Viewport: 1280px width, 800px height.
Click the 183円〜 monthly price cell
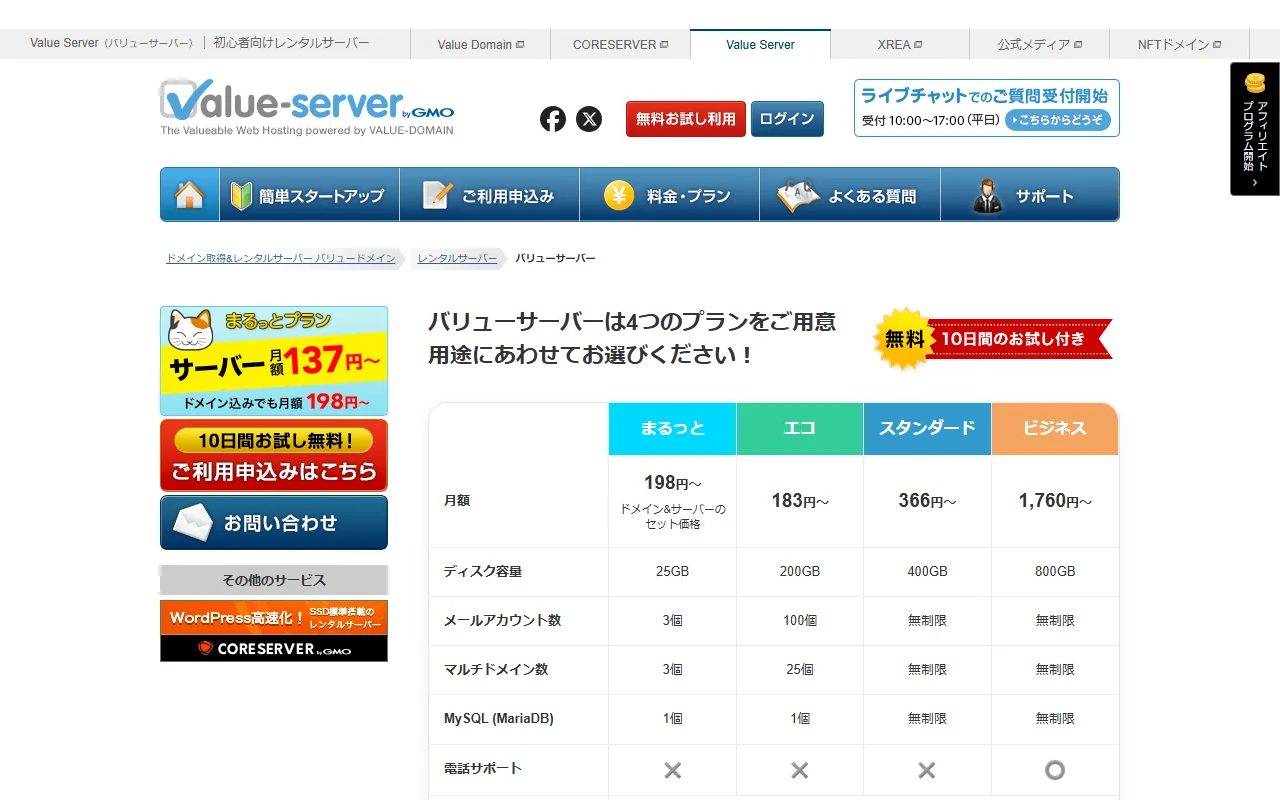click(x=800, y=501)
